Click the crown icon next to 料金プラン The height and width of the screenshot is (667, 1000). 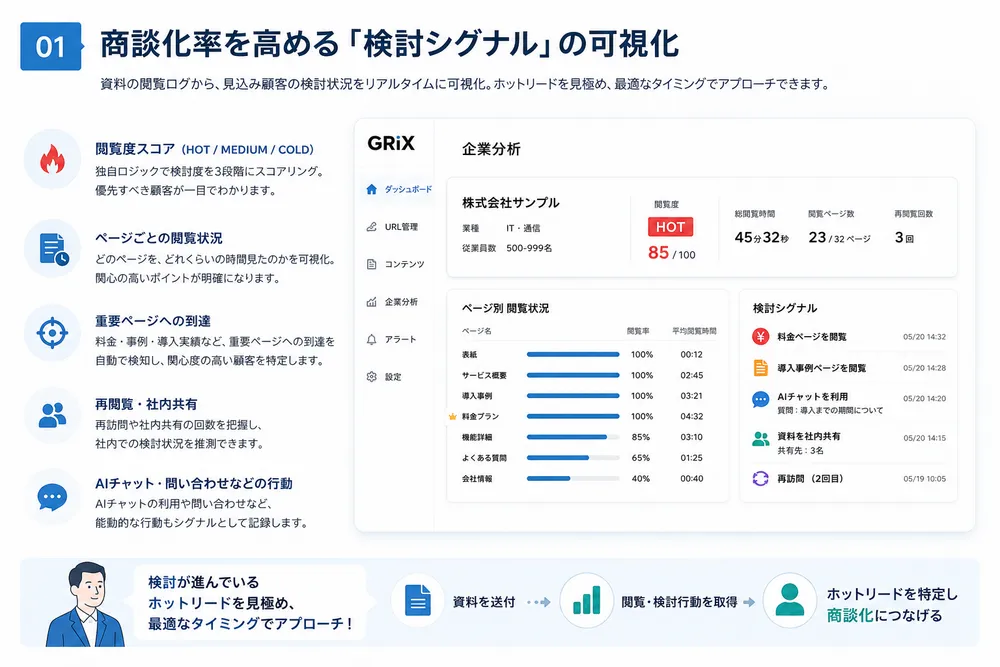(x=453, y=416)
